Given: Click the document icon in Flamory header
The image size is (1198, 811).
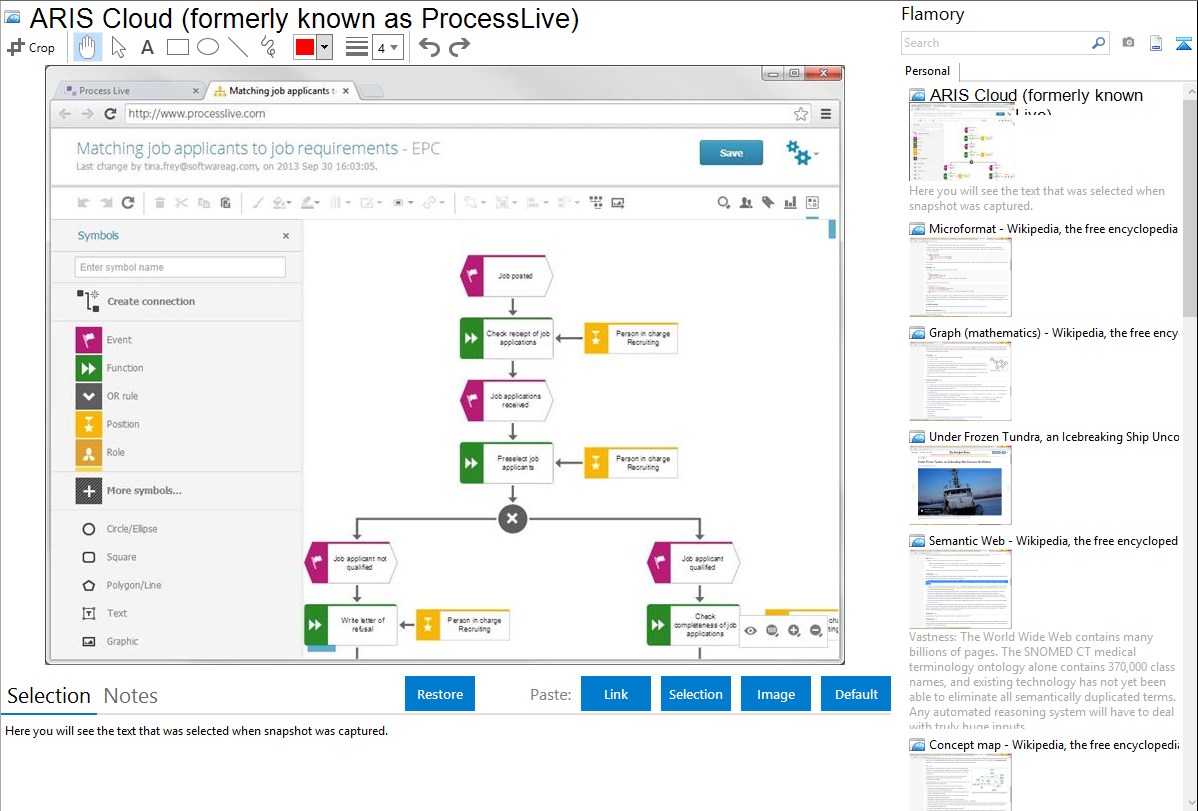Looking at the screenshot, I should (1156, 43).
